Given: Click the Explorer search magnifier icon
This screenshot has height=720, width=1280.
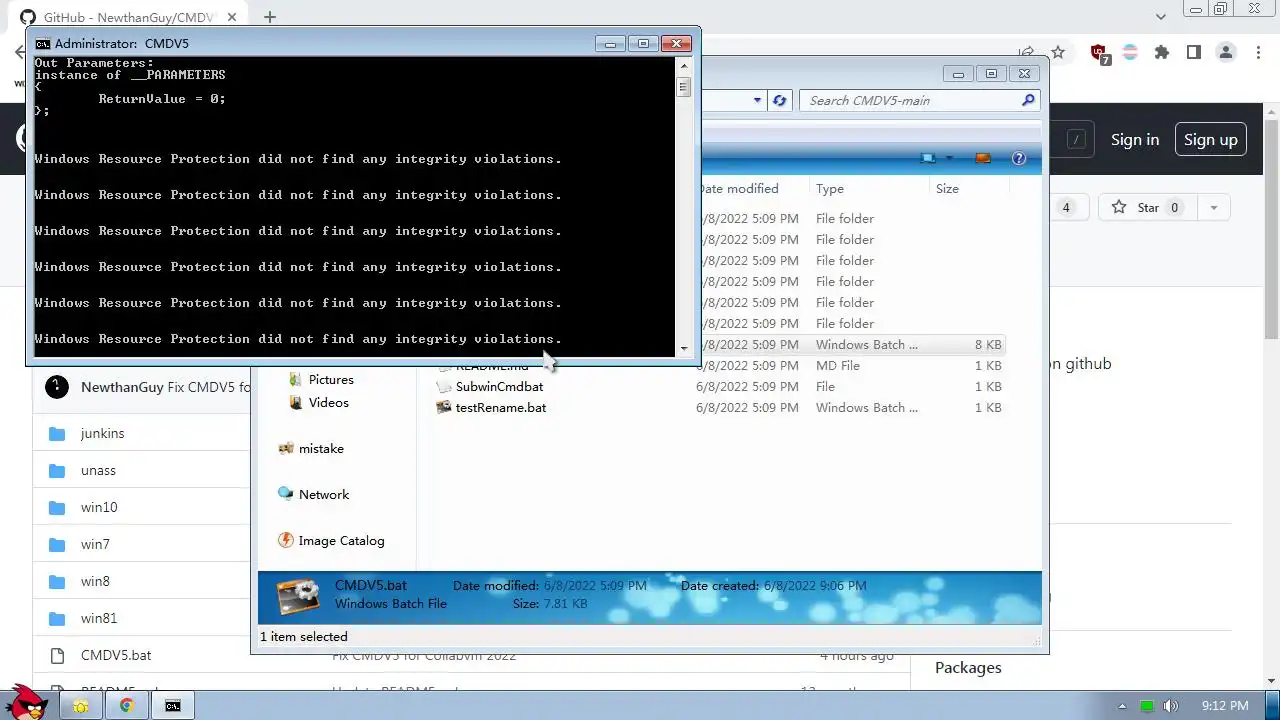Looking at the screenshot, I should [1028, 100].
